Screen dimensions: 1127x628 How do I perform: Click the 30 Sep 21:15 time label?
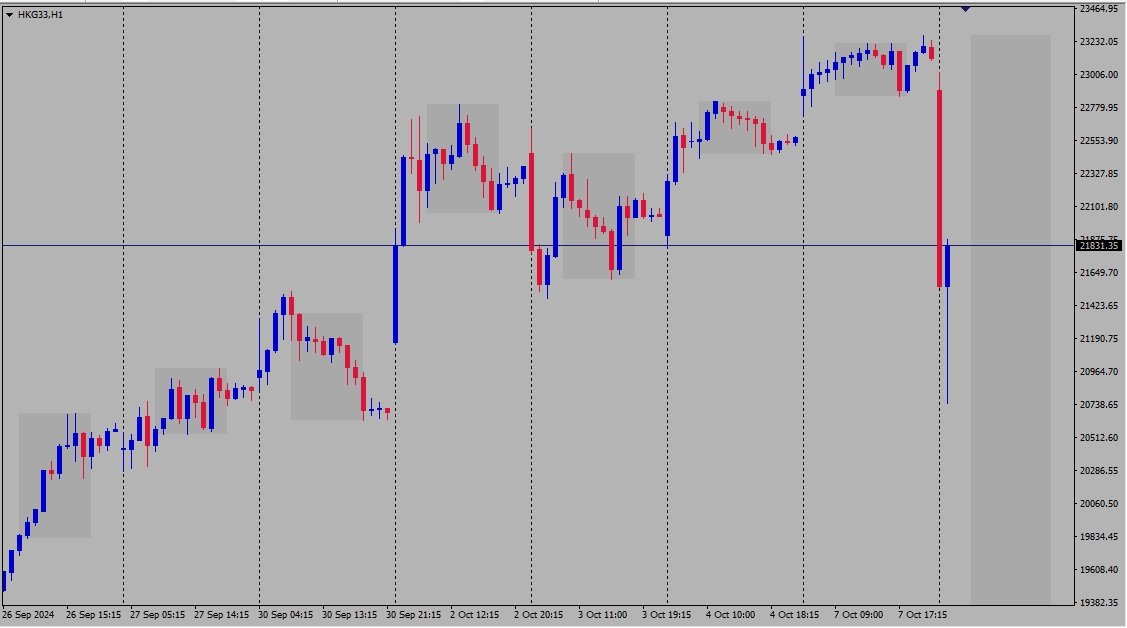[413, 614]
